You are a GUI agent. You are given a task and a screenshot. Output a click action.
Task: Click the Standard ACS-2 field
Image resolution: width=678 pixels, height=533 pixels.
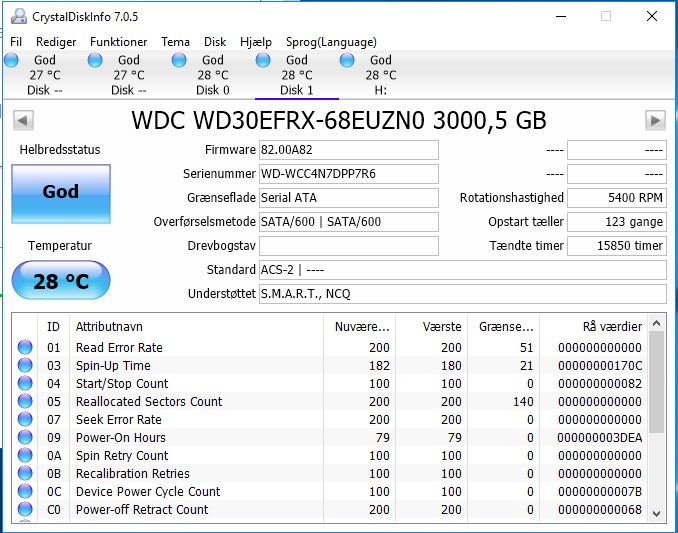(x=463, y=270)
